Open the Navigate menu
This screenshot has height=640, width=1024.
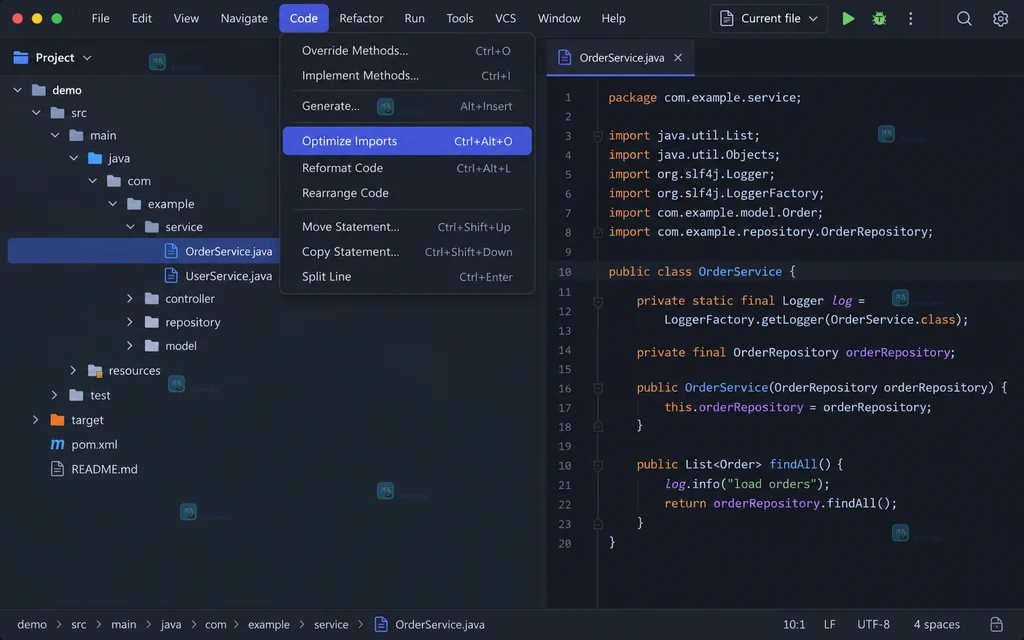(244, 18)
